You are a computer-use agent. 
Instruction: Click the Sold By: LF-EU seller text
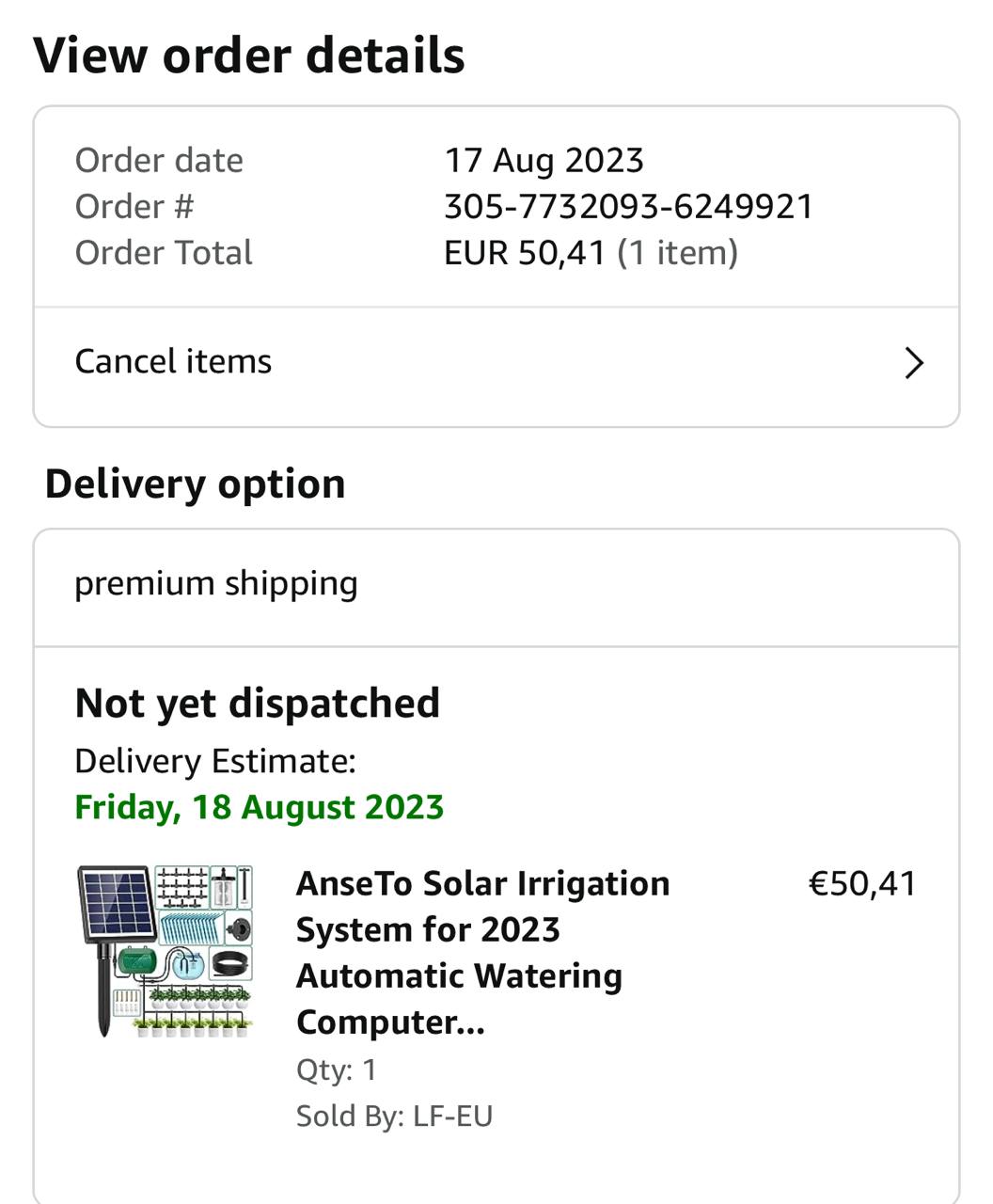point(394,1117)
